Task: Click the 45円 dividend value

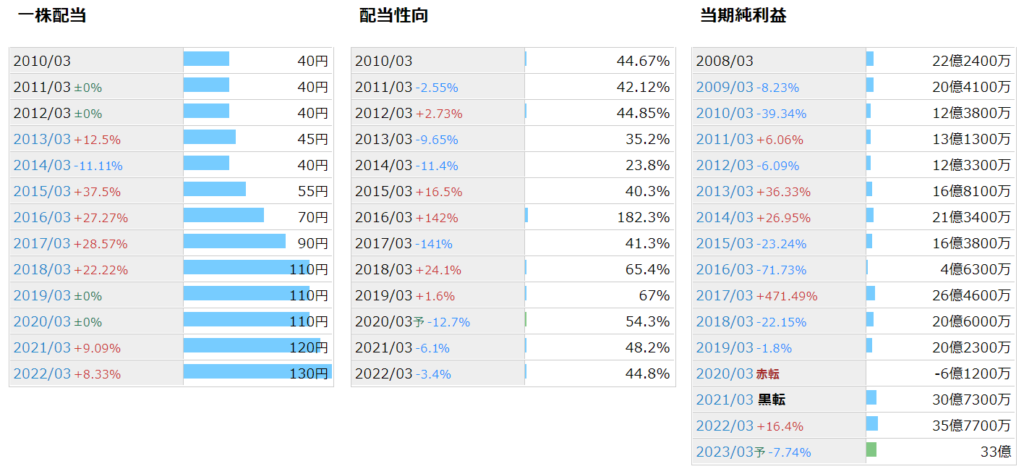Action: tap(313, 140)
